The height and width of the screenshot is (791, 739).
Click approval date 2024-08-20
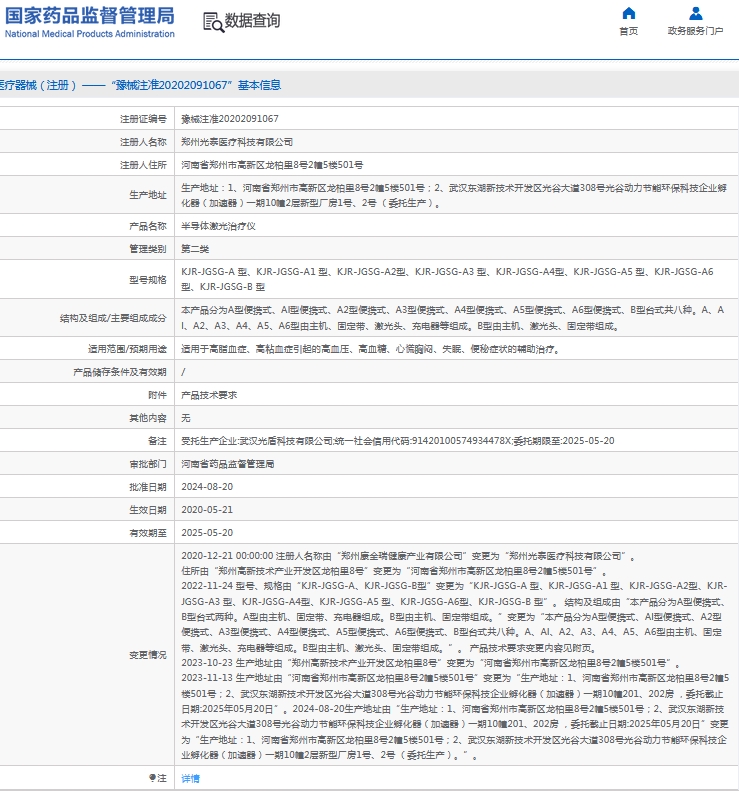tap(207, 487)
